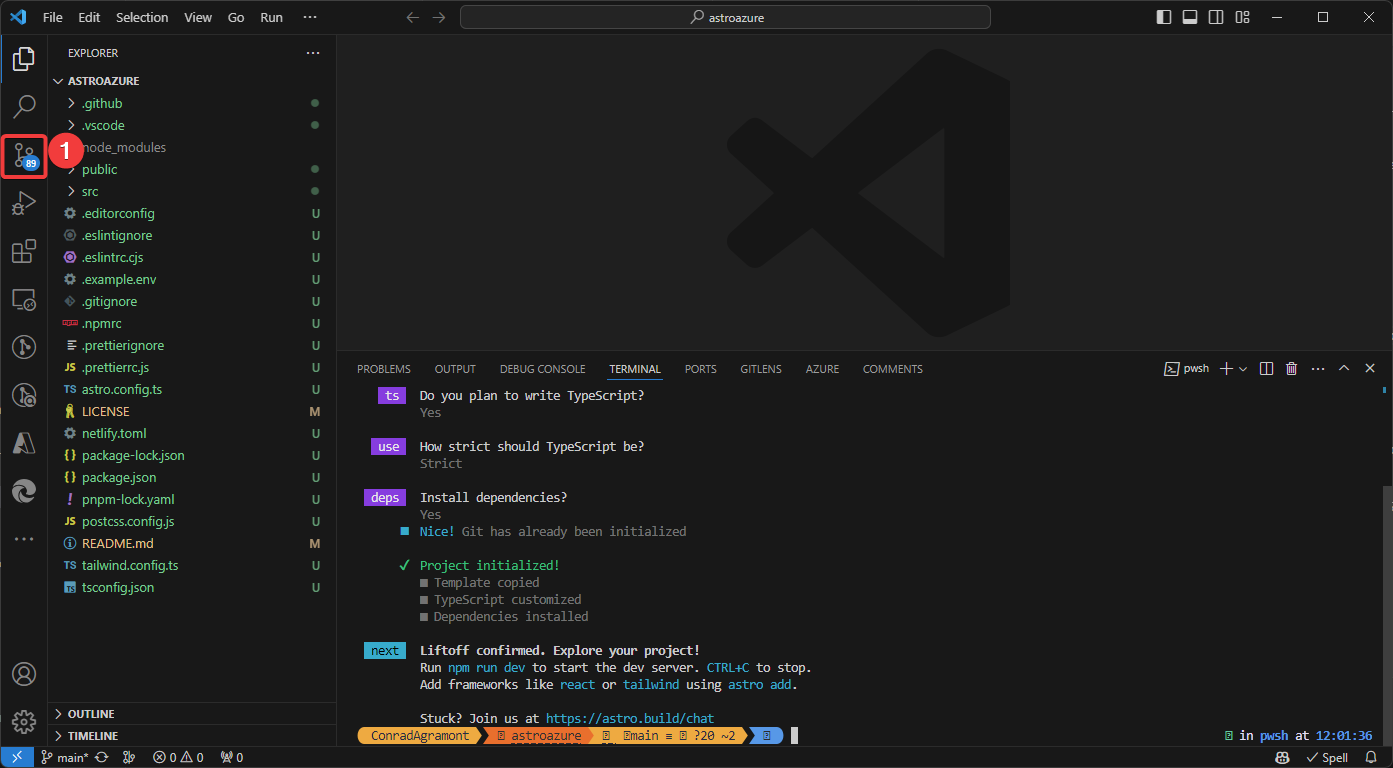Open the terminal launch profile dropdown

click(1243, 368)
